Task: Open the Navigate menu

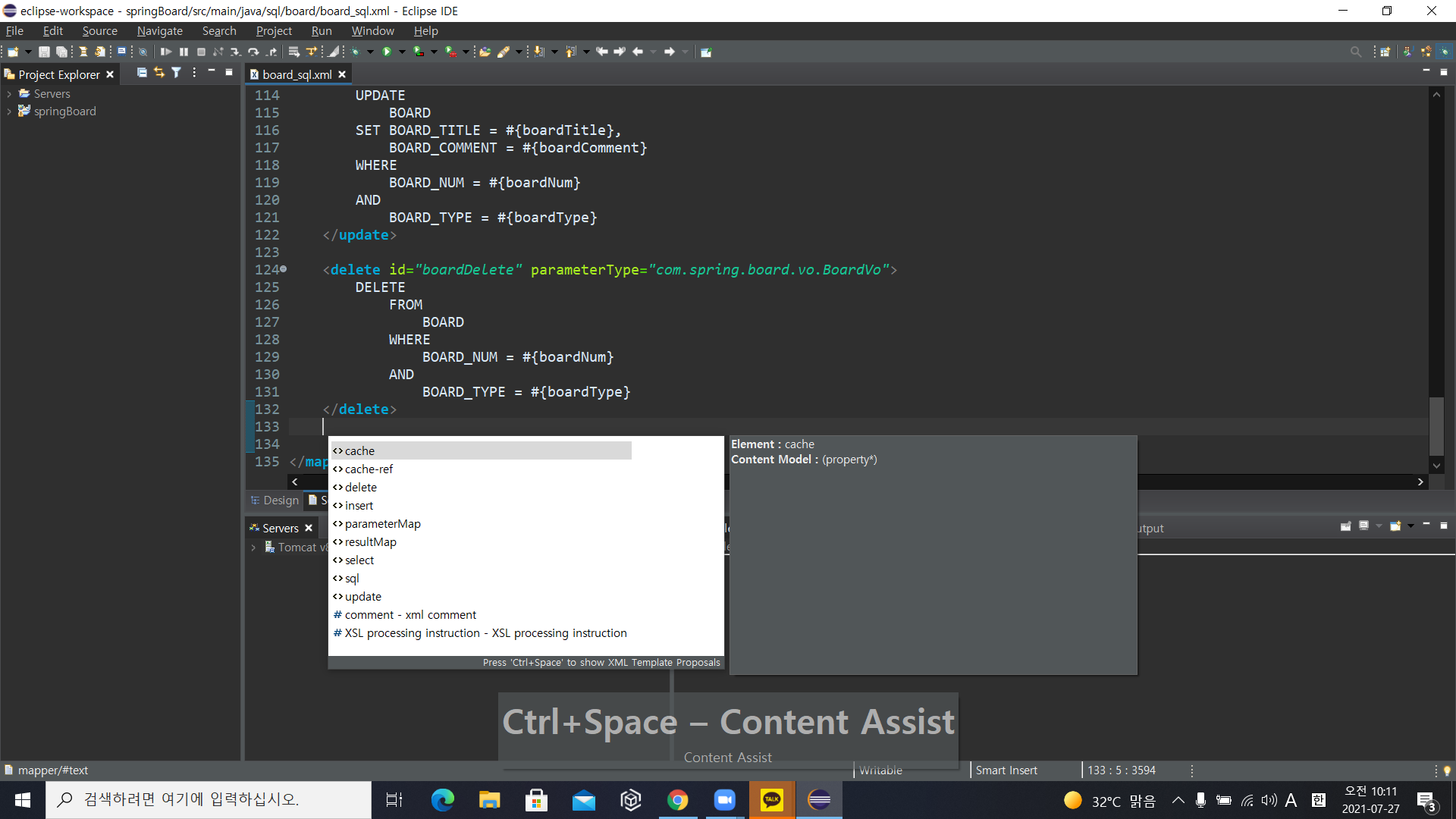Action: coord(159,31)
